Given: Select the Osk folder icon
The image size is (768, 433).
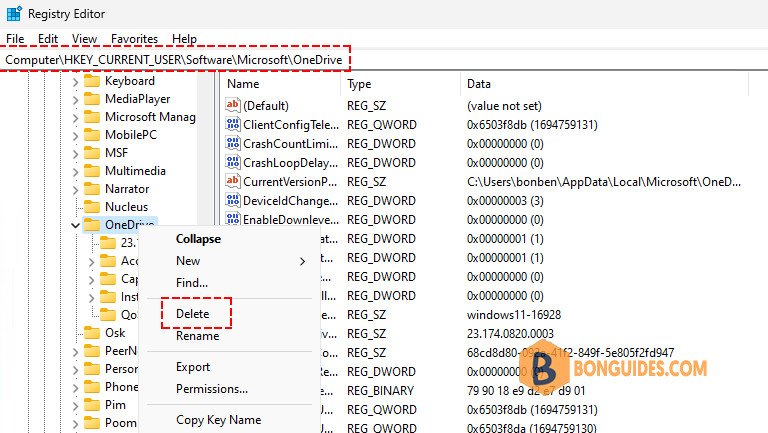Looking at the screenshot, I should pyautogui.click(x=92, y=333).
